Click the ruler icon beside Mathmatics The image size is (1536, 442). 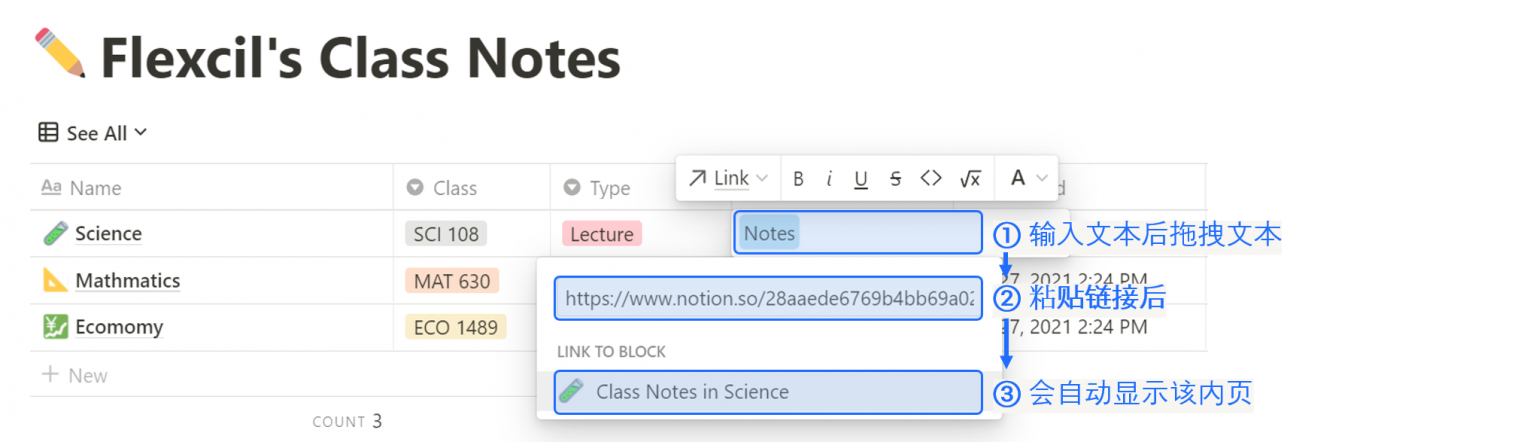pyautogui.click(x=55, y=281)
